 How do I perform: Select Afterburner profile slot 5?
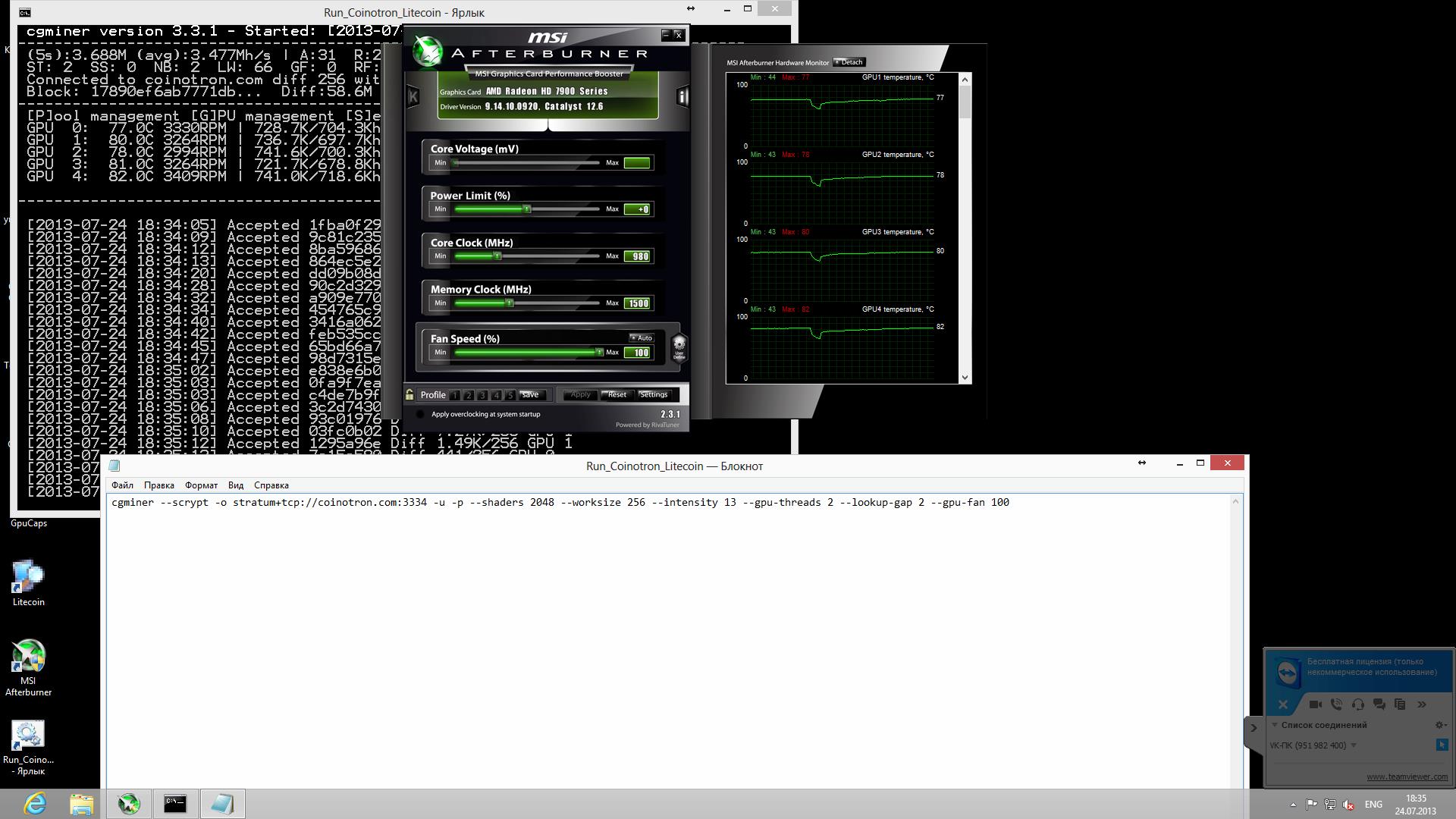pyautogui.click(x=510, y=395)
